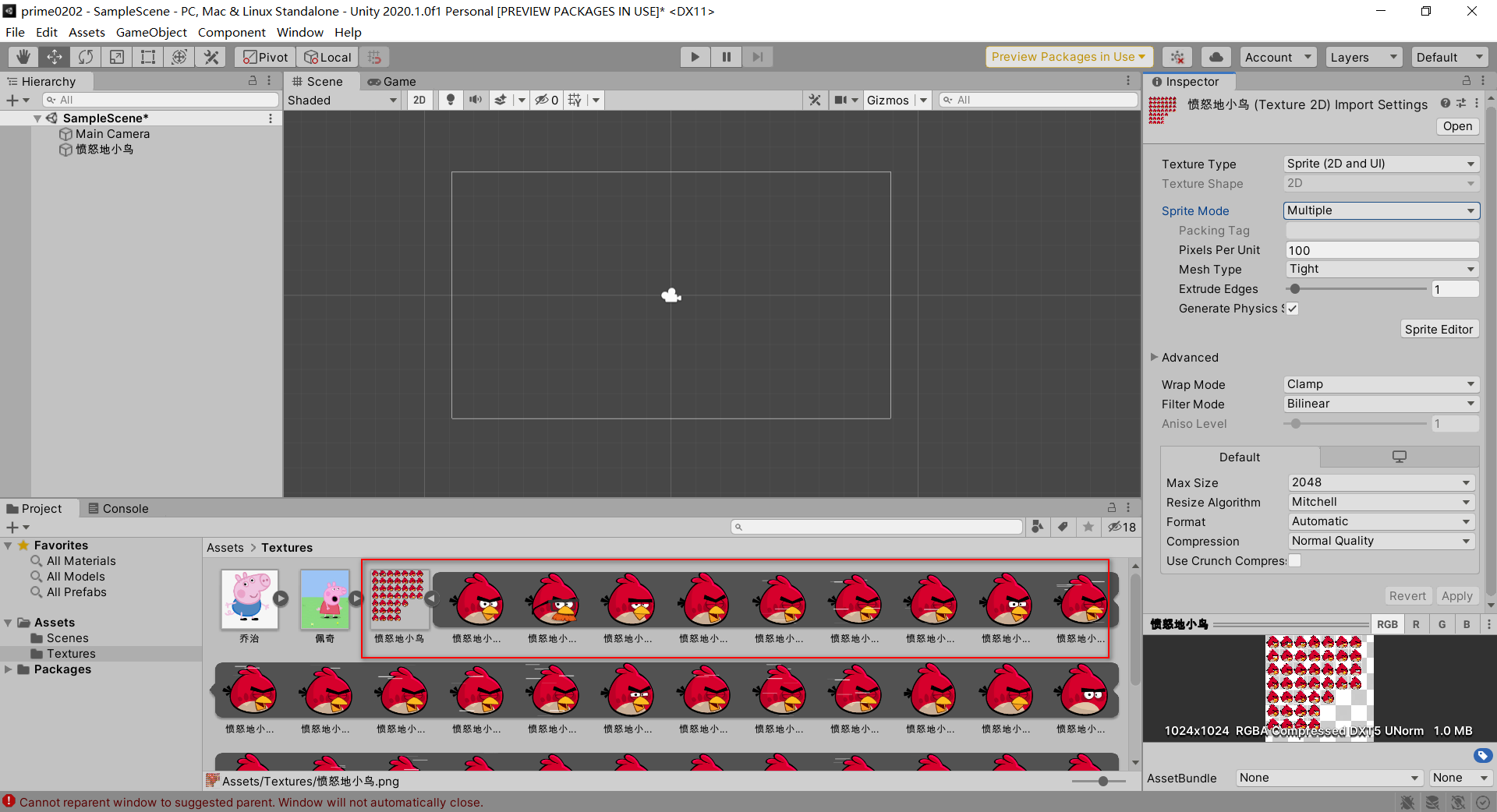Open Inspector preset selector
The width and height of the screenshot is (1497, 812).
pos(1461,103)
